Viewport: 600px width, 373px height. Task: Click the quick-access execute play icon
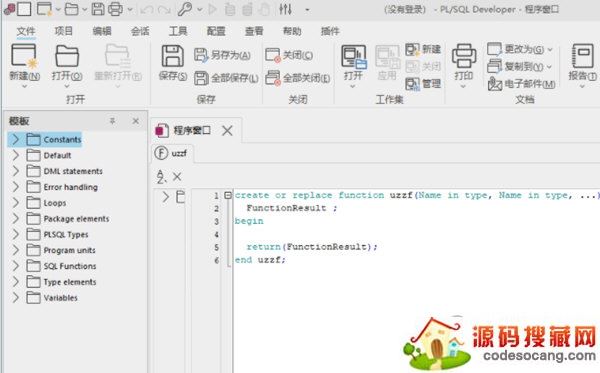[212, 9]
